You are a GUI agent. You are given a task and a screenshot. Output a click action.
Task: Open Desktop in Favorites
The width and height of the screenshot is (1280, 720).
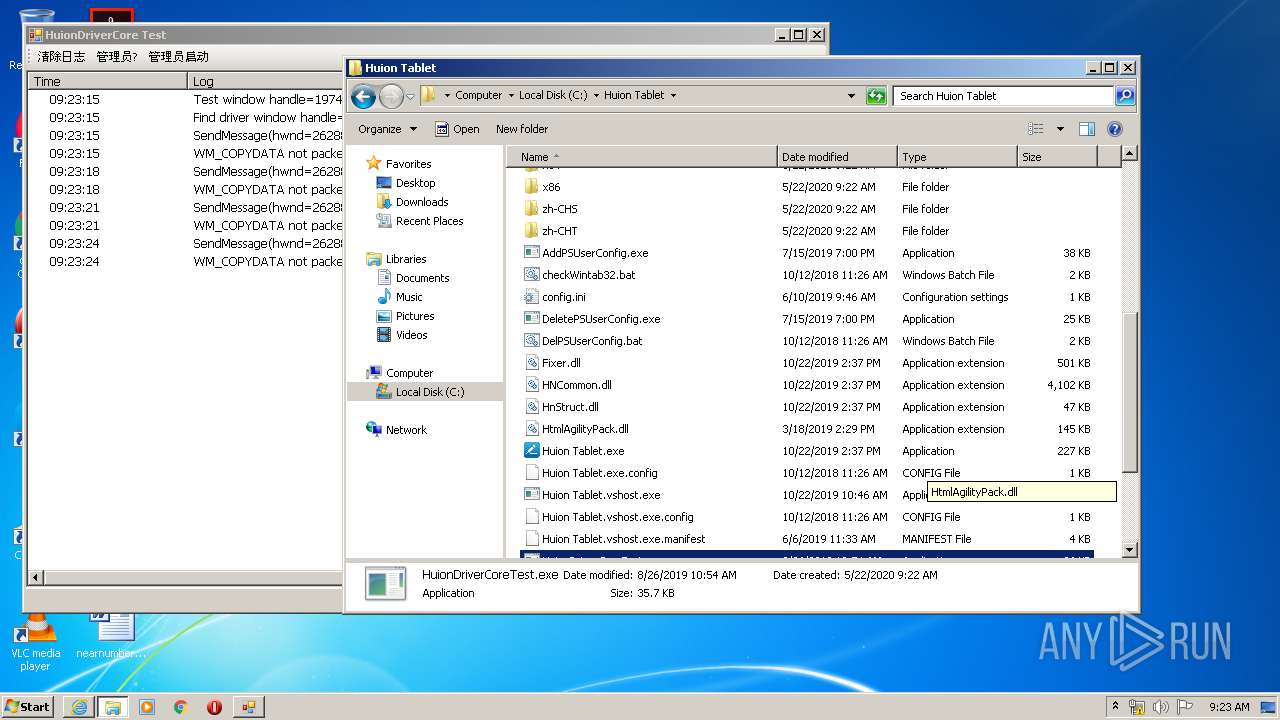415,183
